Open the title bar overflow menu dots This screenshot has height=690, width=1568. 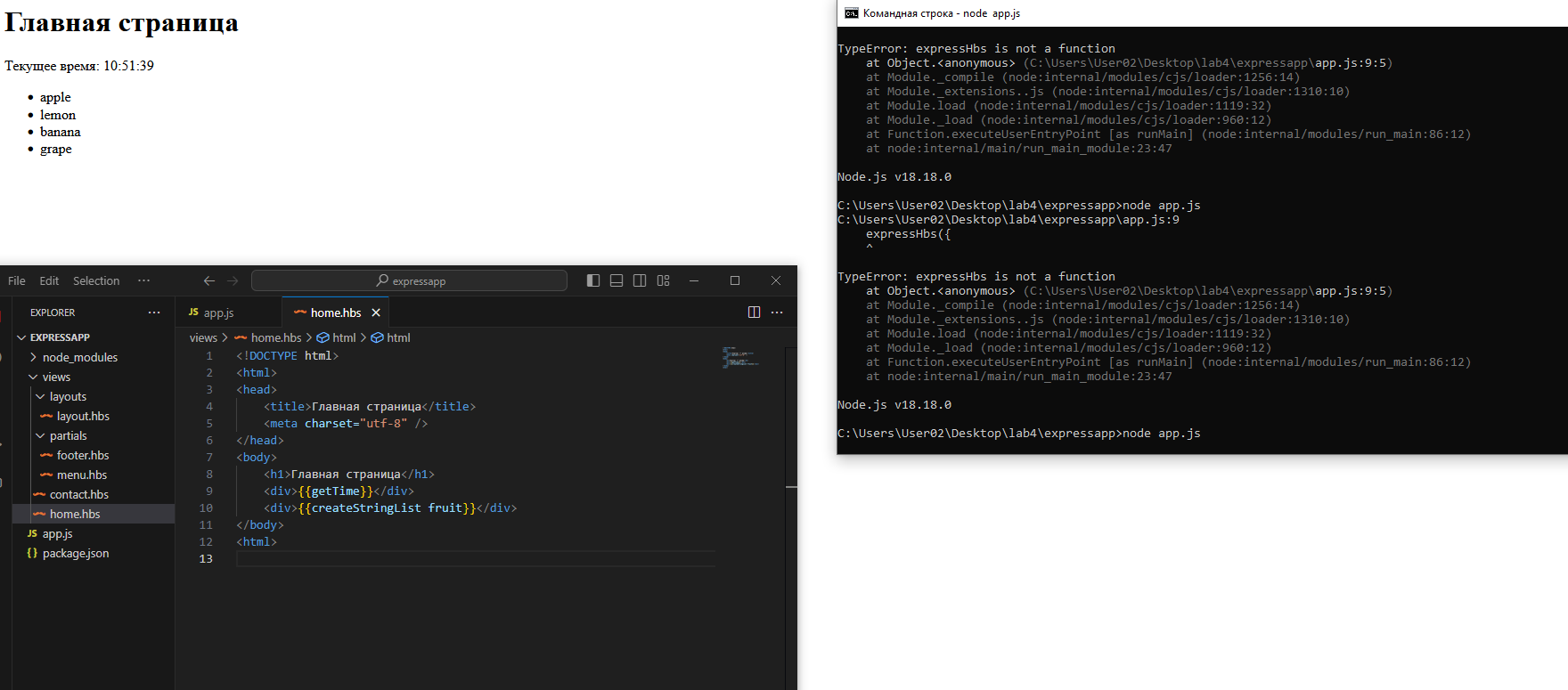click(x=143, y=280)
